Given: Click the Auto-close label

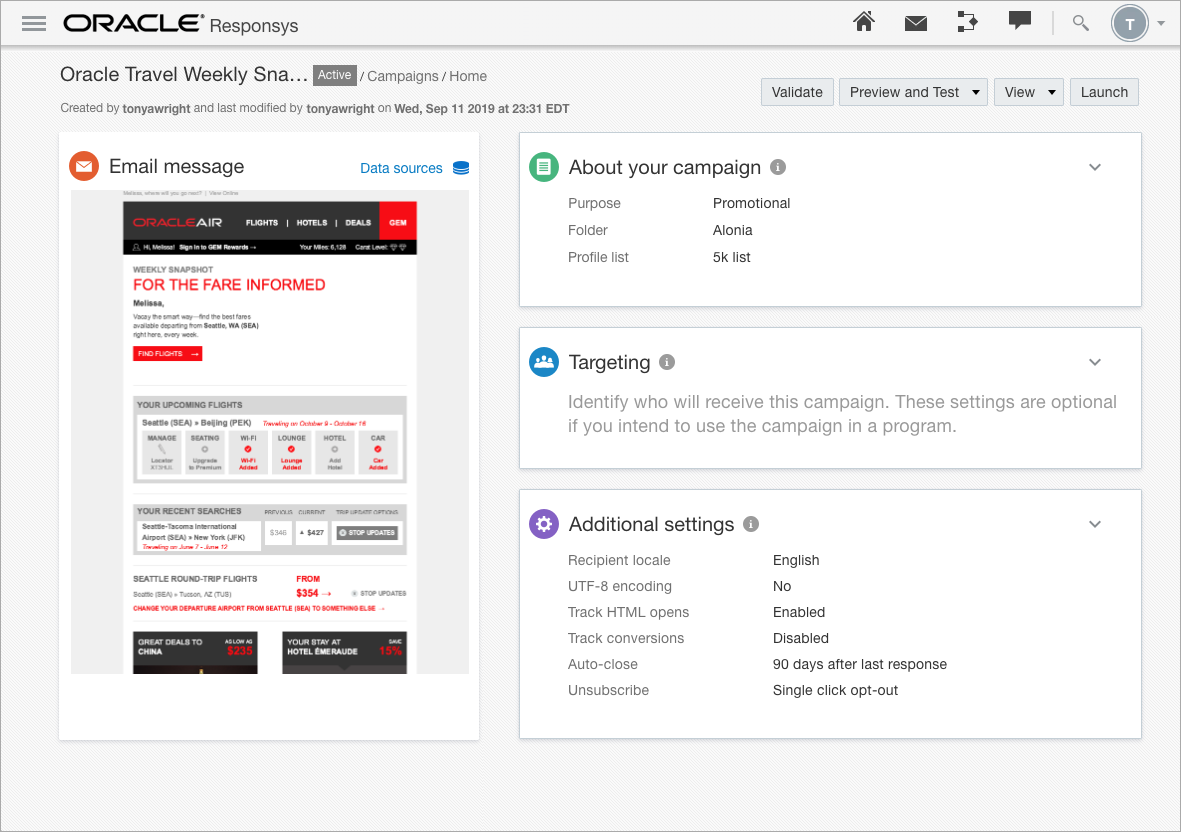Looking at the screenshot, I should pos(603,664).
